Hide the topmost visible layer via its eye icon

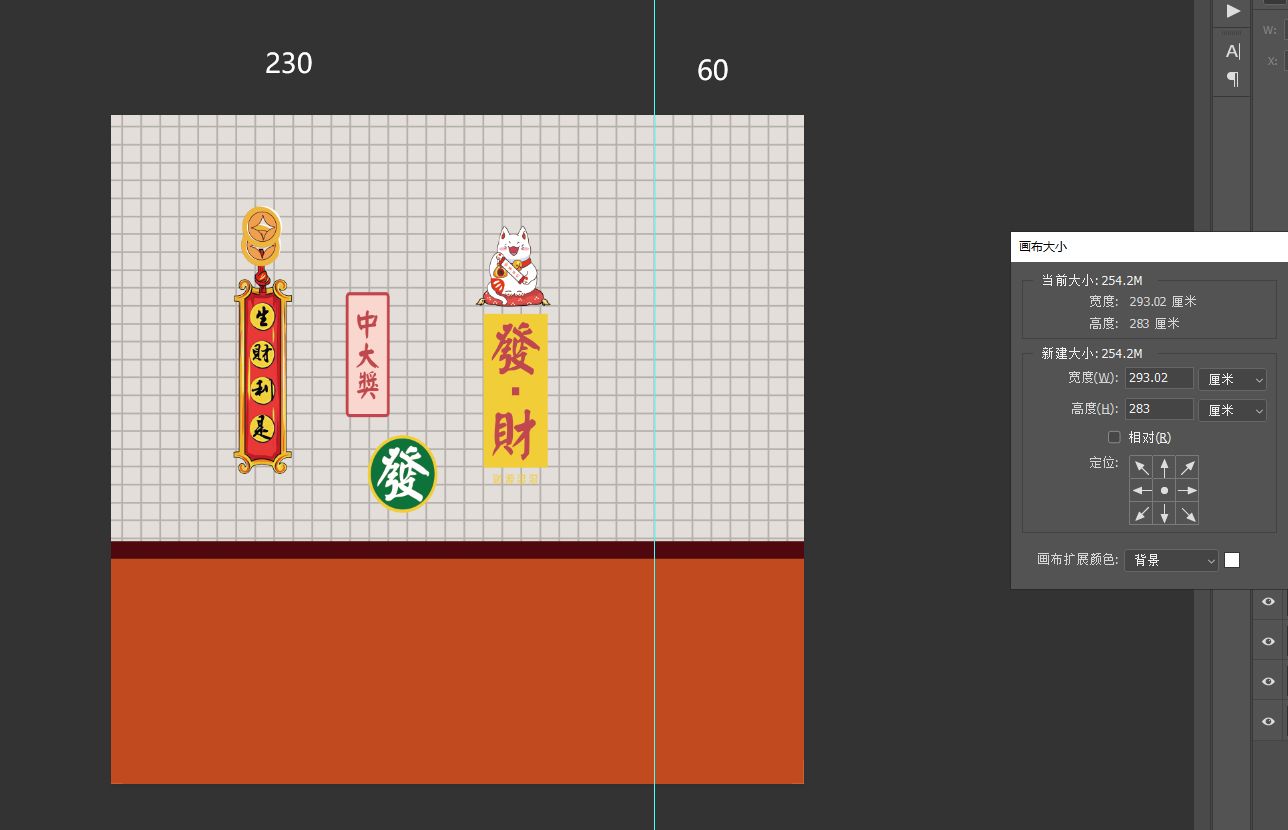pos(1268,601)
